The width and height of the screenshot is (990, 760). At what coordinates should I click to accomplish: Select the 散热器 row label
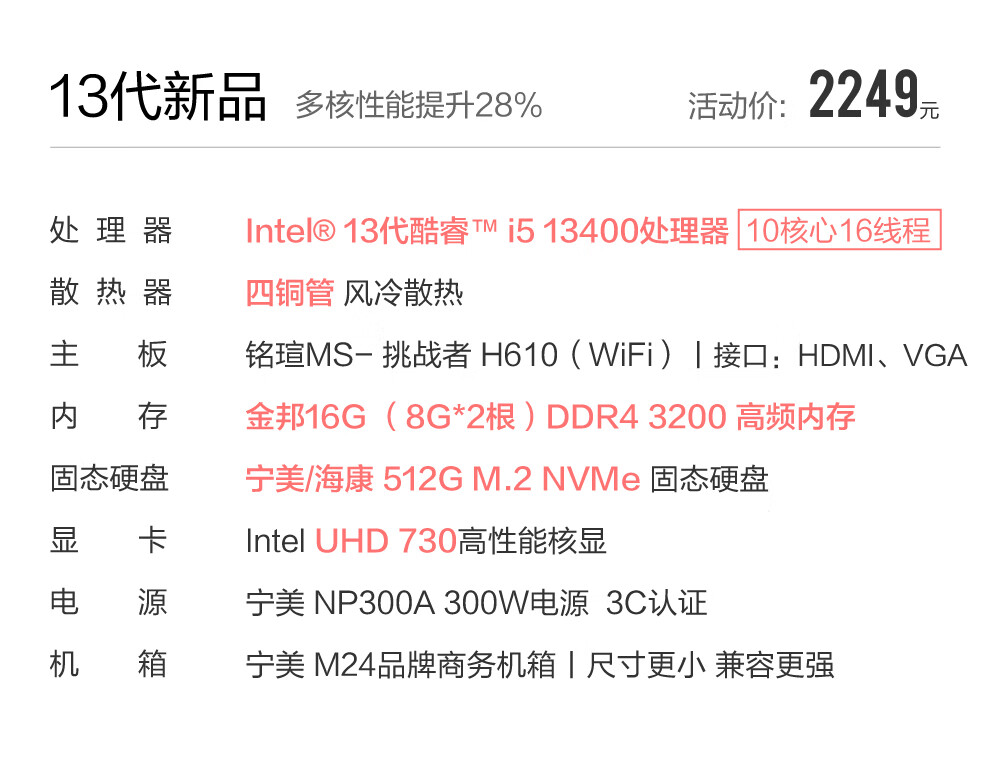[111, 292]
